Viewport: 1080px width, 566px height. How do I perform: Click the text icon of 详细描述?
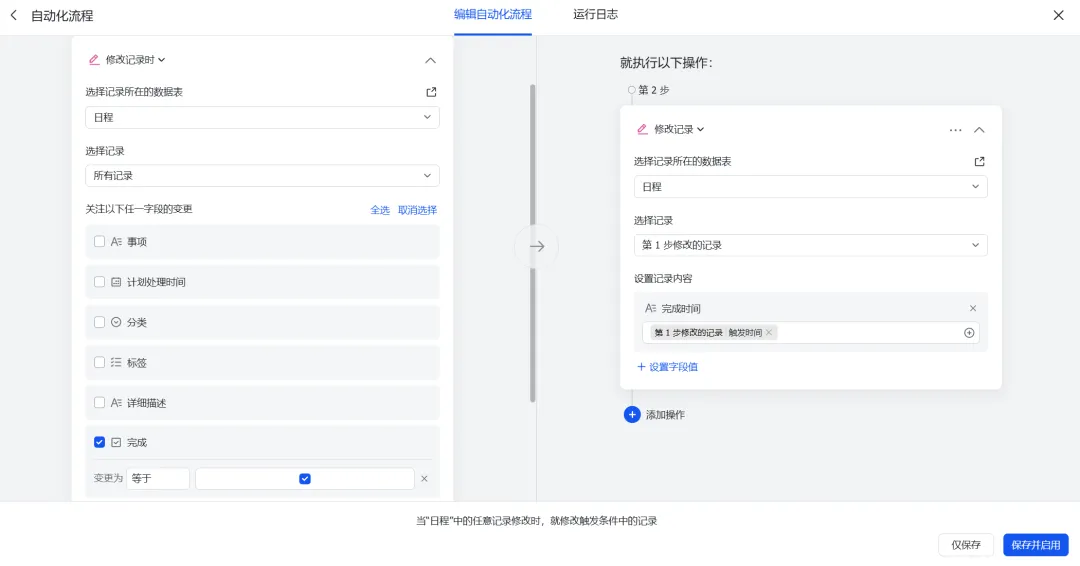click(x=116, y=403)
